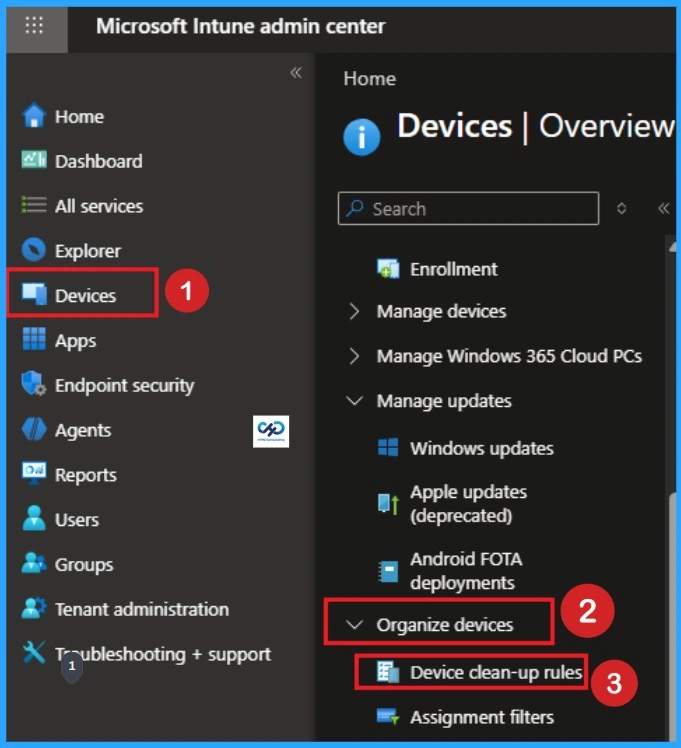Click the Reports label
Viewport: 681px width, 748px height.
85,475
